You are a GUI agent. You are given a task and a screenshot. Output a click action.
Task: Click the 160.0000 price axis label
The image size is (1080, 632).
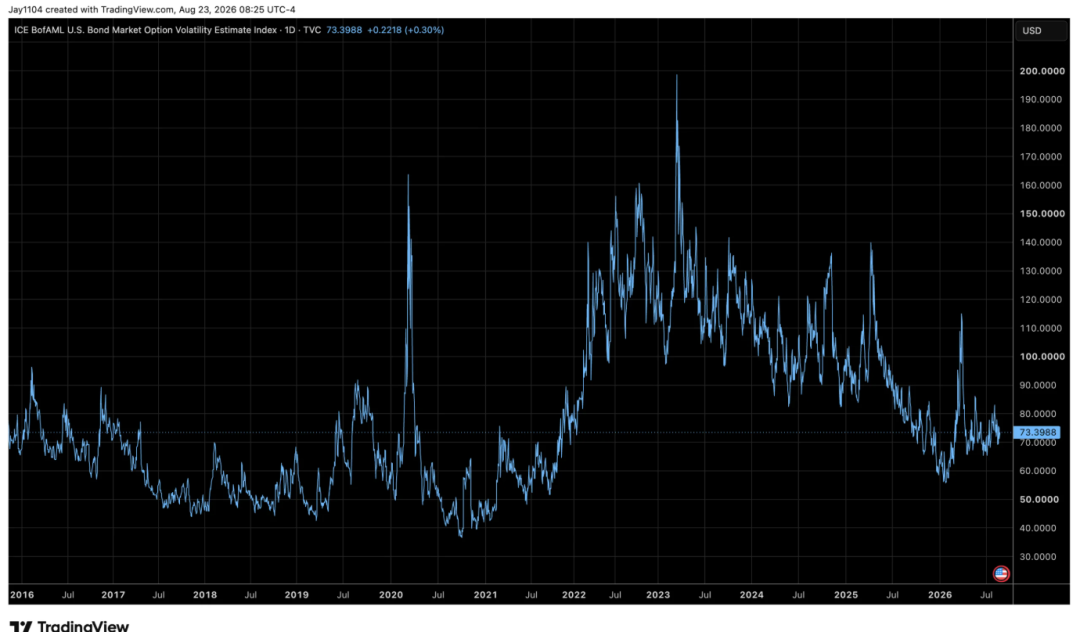tap(1041, 185)
